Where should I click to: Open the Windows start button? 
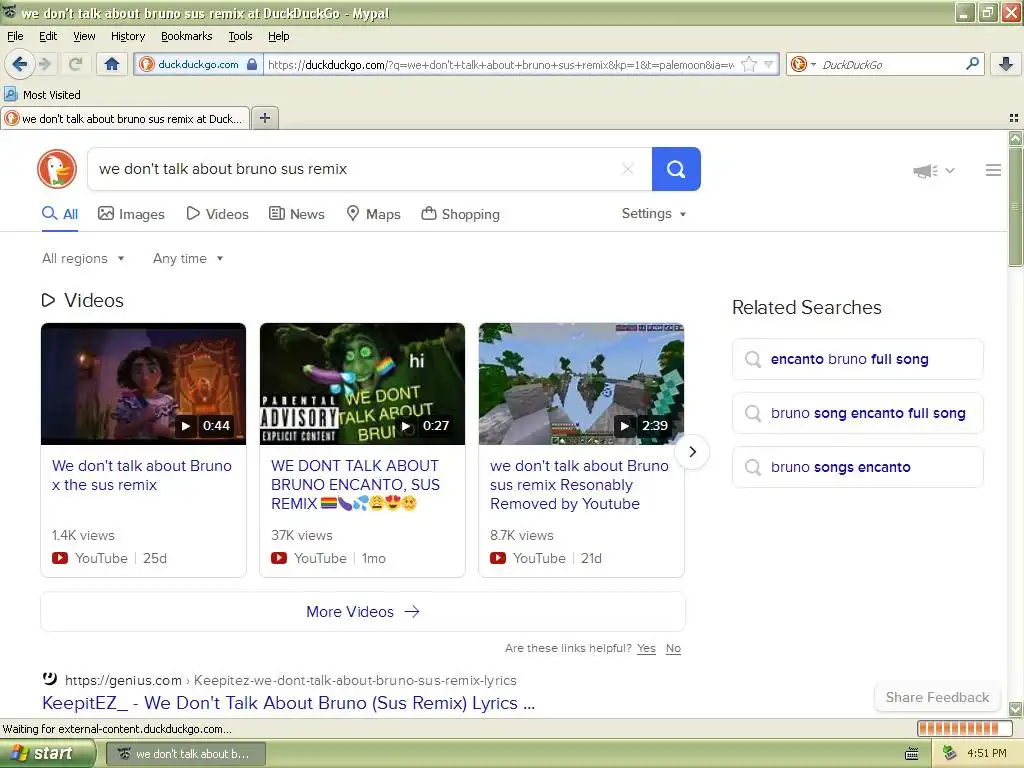tap(48, 754)
